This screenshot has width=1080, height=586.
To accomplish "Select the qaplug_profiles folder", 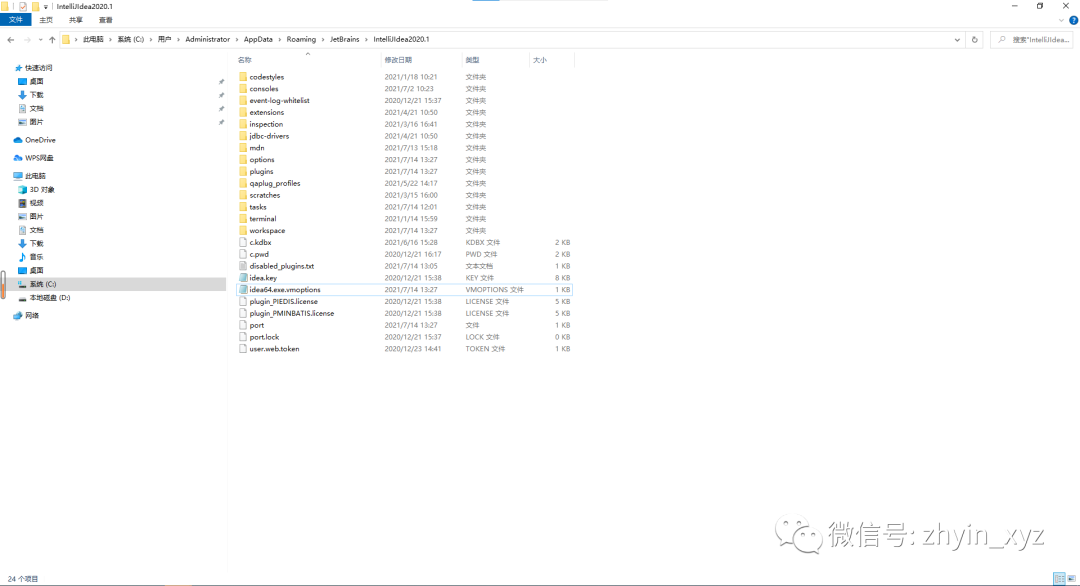I will coord(274,183).
